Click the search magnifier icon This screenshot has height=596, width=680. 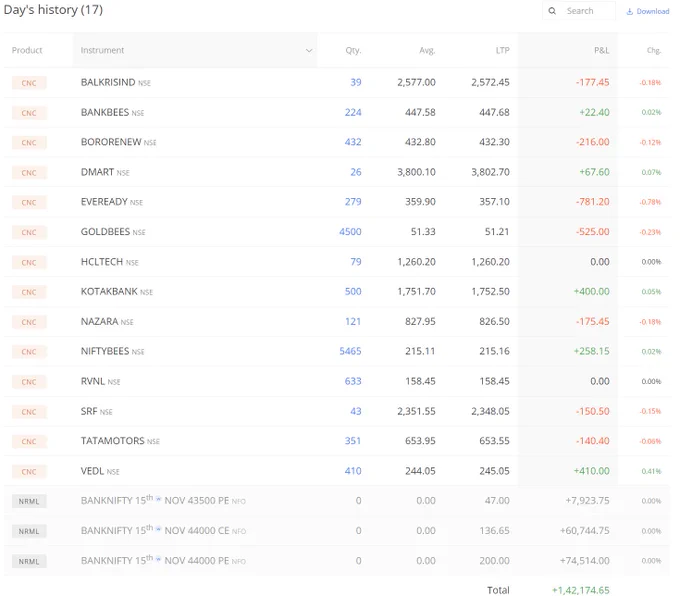(x=552, y=11)
